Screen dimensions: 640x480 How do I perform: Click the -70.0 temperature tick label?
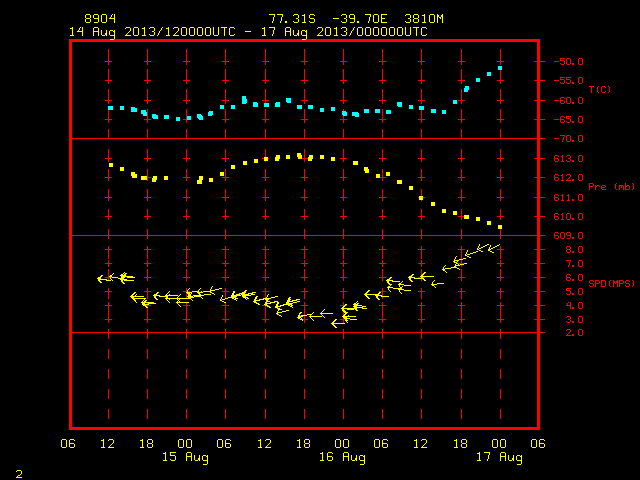pos(568,139)
